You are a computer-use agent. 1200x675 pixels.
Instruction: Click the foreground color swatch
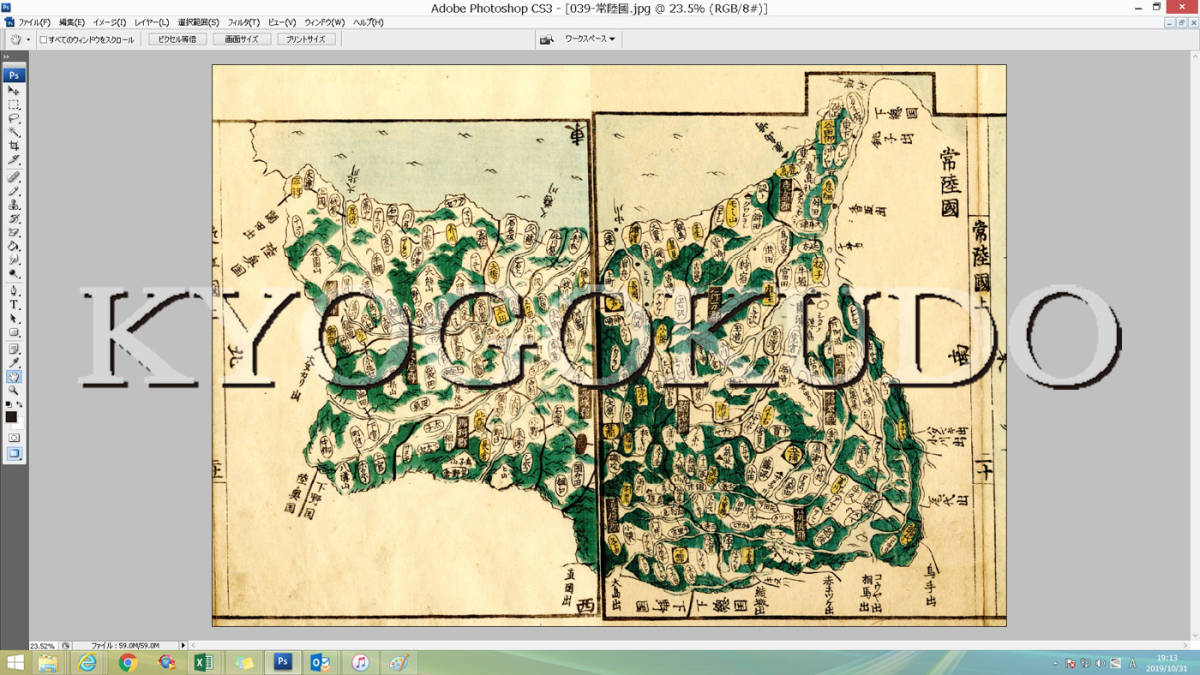(x=11, y=416)
